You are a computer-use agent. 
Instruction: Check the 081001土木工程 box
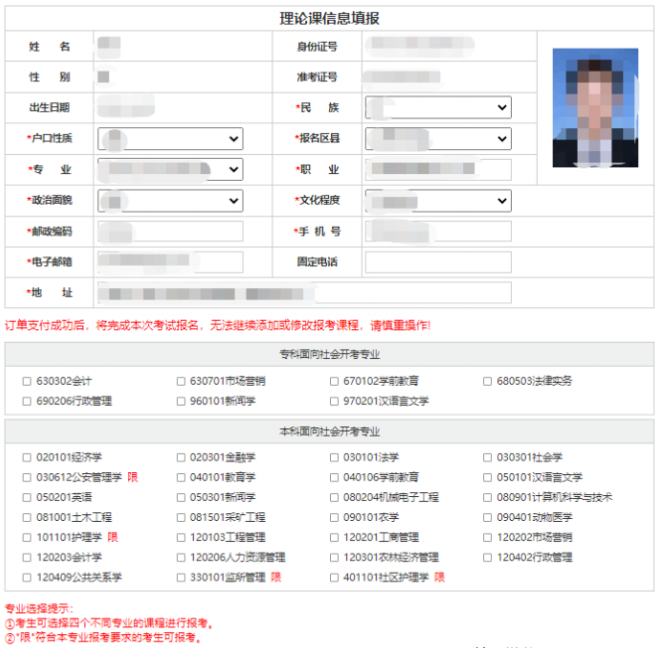27,518
